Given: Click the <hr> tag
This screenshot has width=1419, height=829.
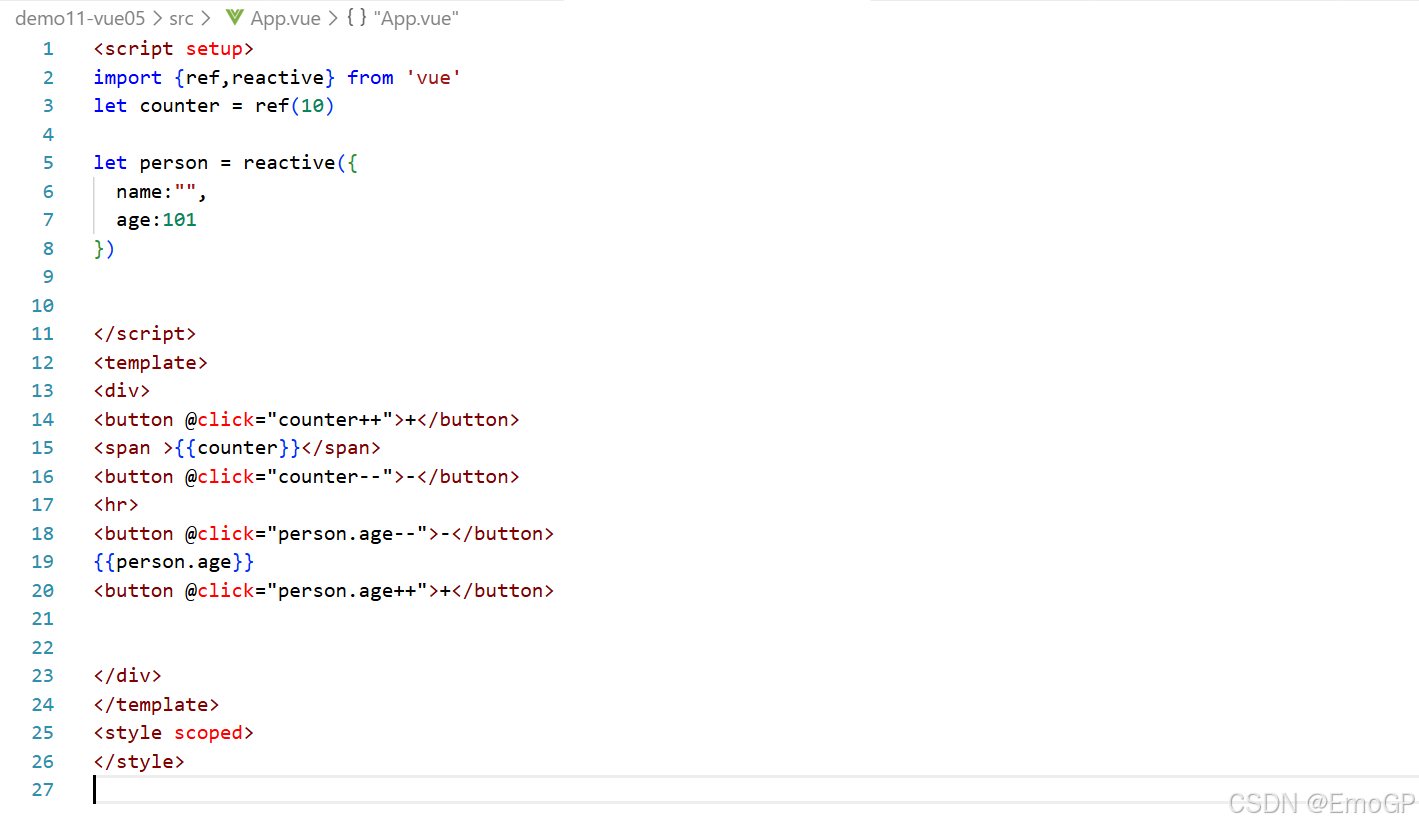Looking at the screenshot, I should click(116, 505).
